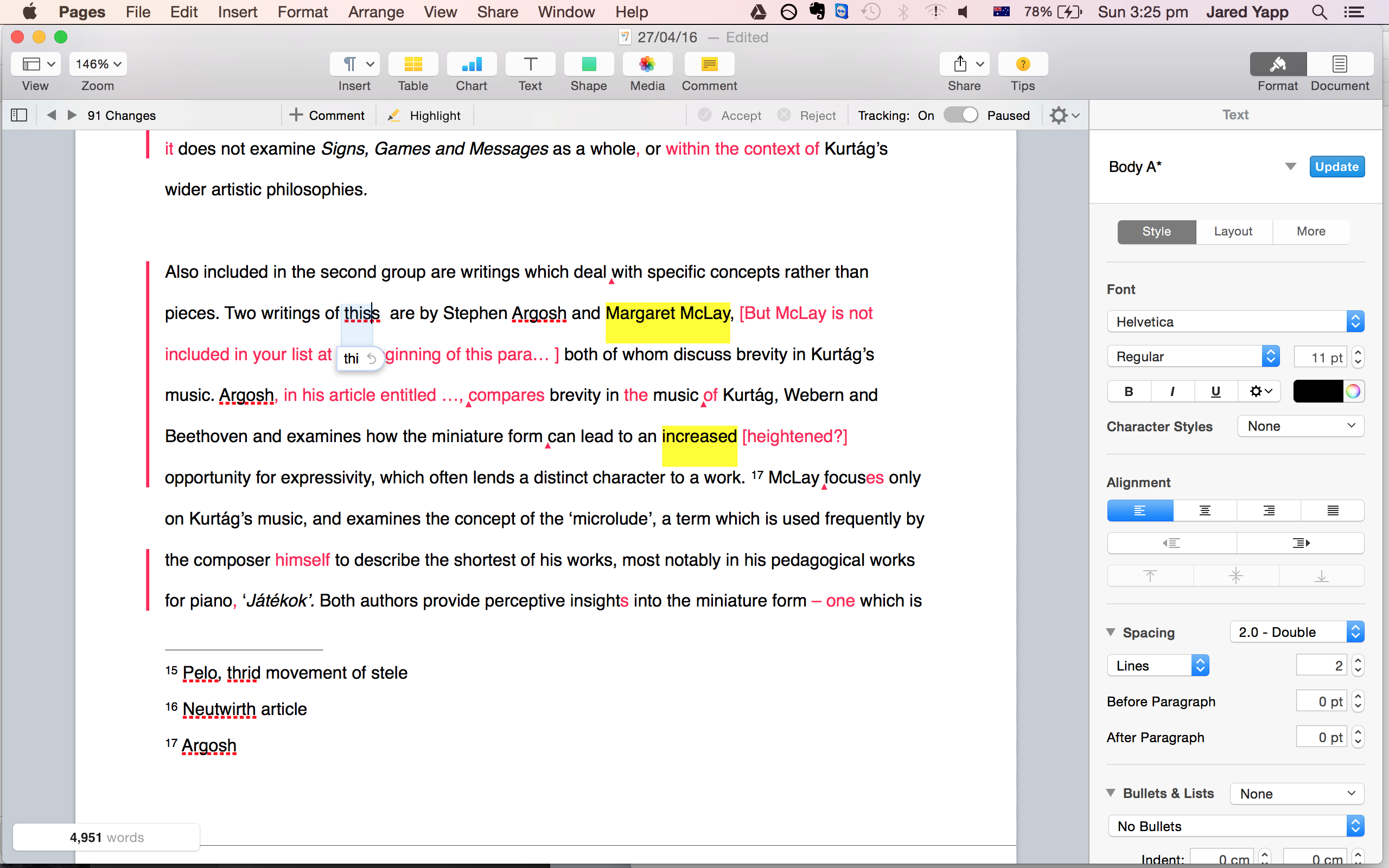This screenshot has width=1389, height=868.
Task: Add a Shape using the toolbar
Action: pyautogui.click(x=588, y=65)
